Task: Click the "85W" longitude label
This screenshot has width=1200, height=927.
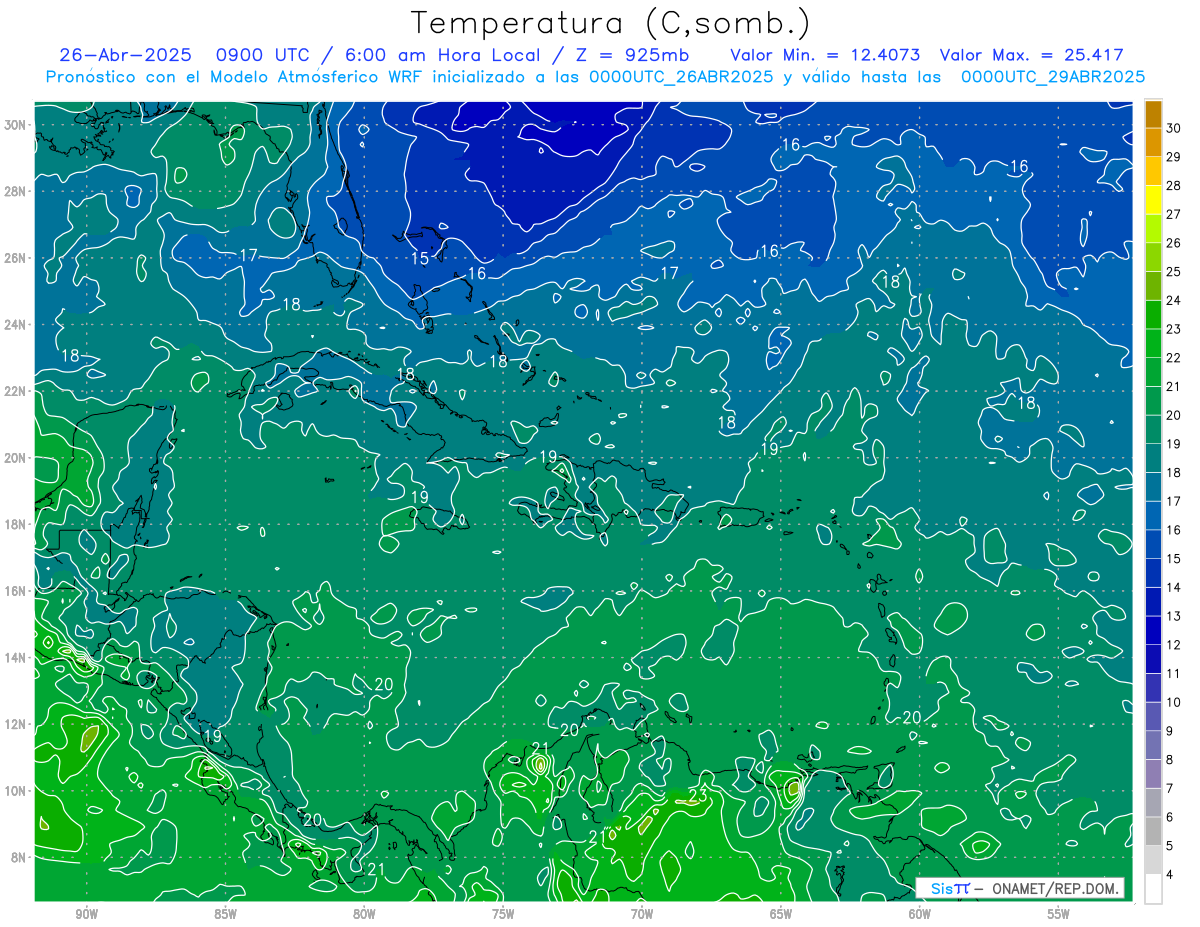Action: coord(225,914)
